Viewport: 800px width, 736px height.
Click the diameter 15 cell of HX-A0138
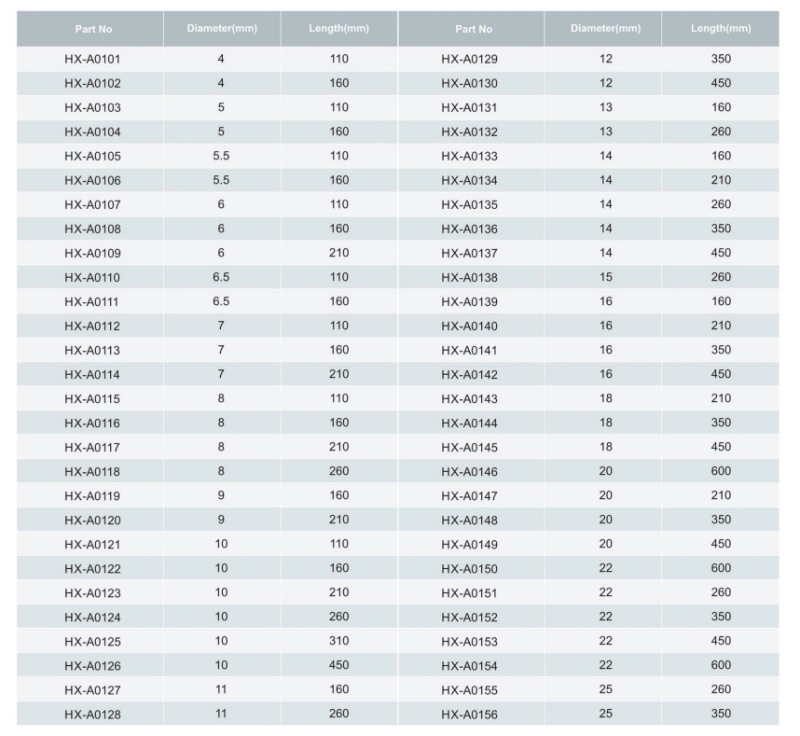(x=606, y=277)
